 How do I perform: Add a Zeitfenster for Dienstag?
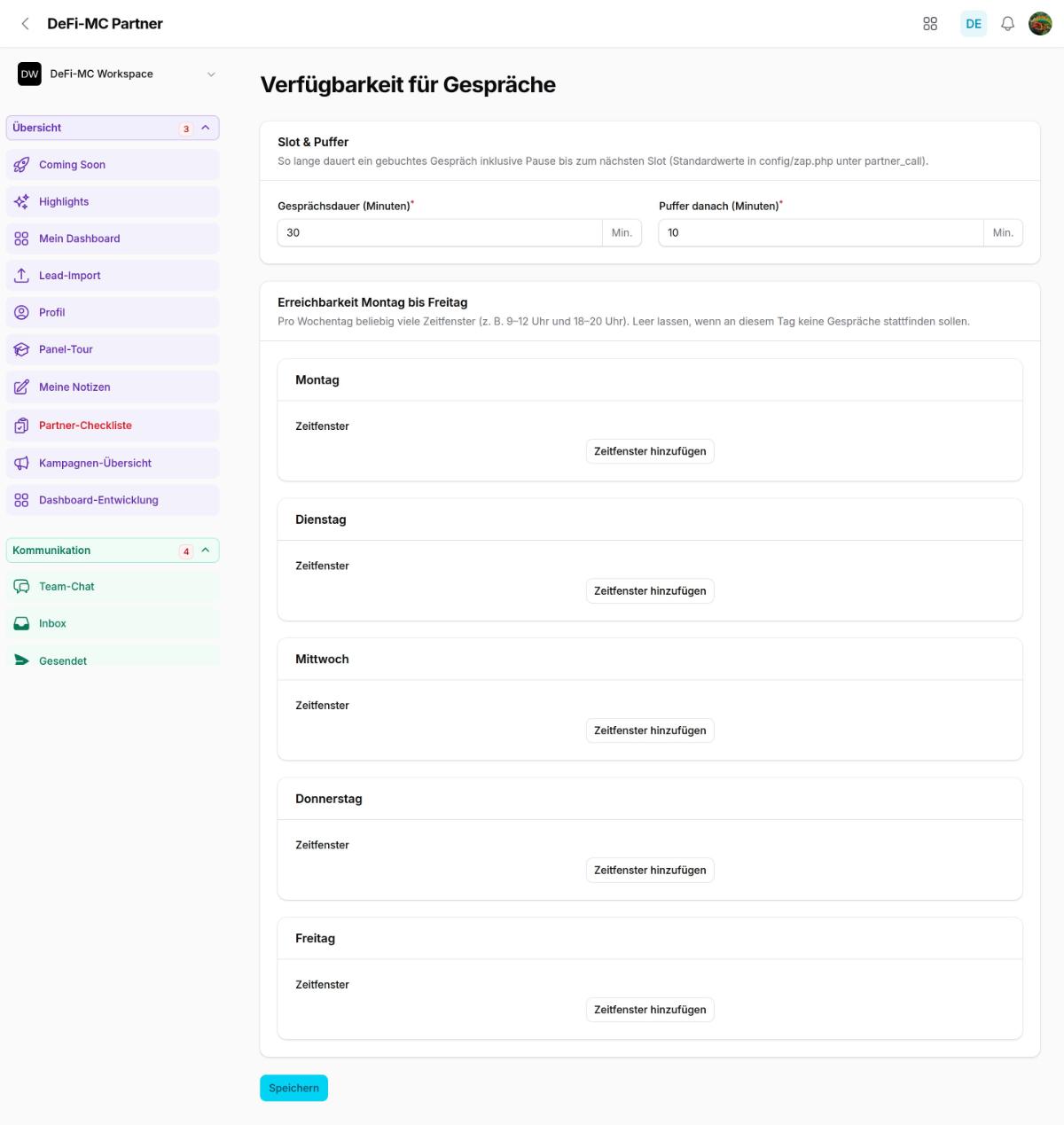pos(650,591)
